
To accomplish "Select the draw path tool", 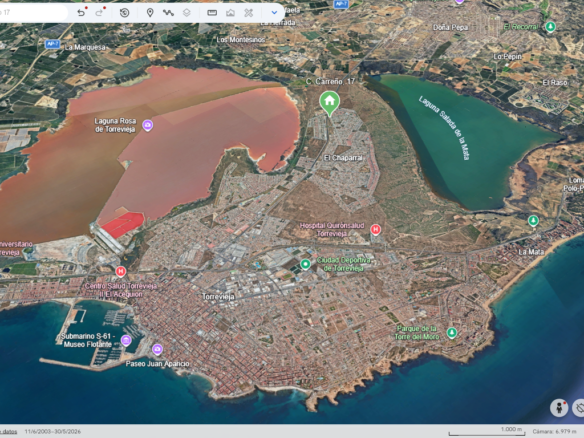I will tap(168, 13).
